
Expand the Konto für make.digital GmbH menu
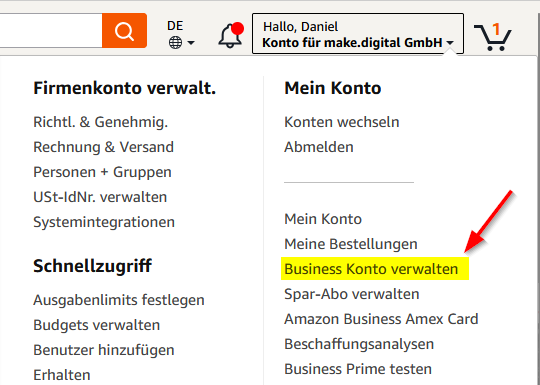[358, 34]
